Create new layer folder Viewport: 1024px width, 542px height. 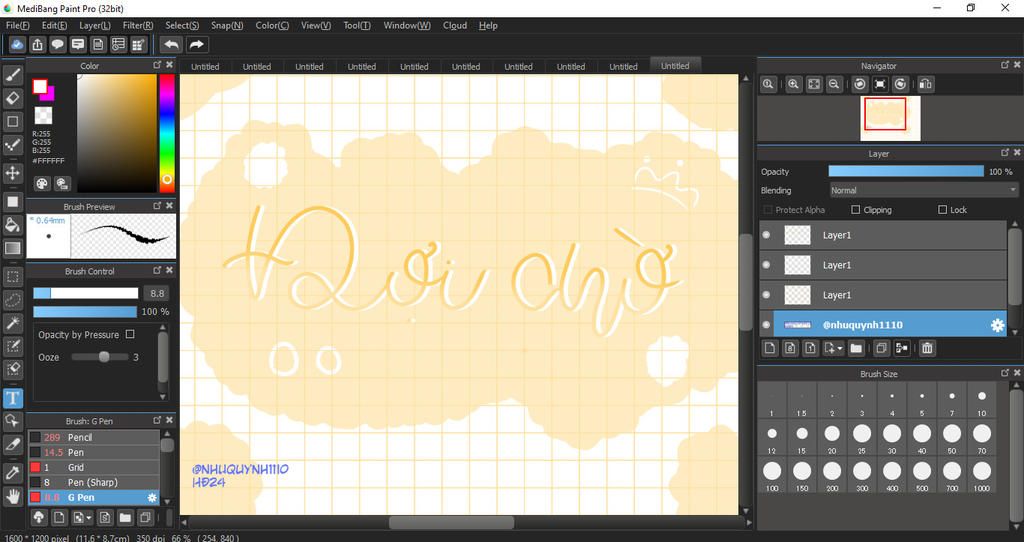(x=856, y=348)
